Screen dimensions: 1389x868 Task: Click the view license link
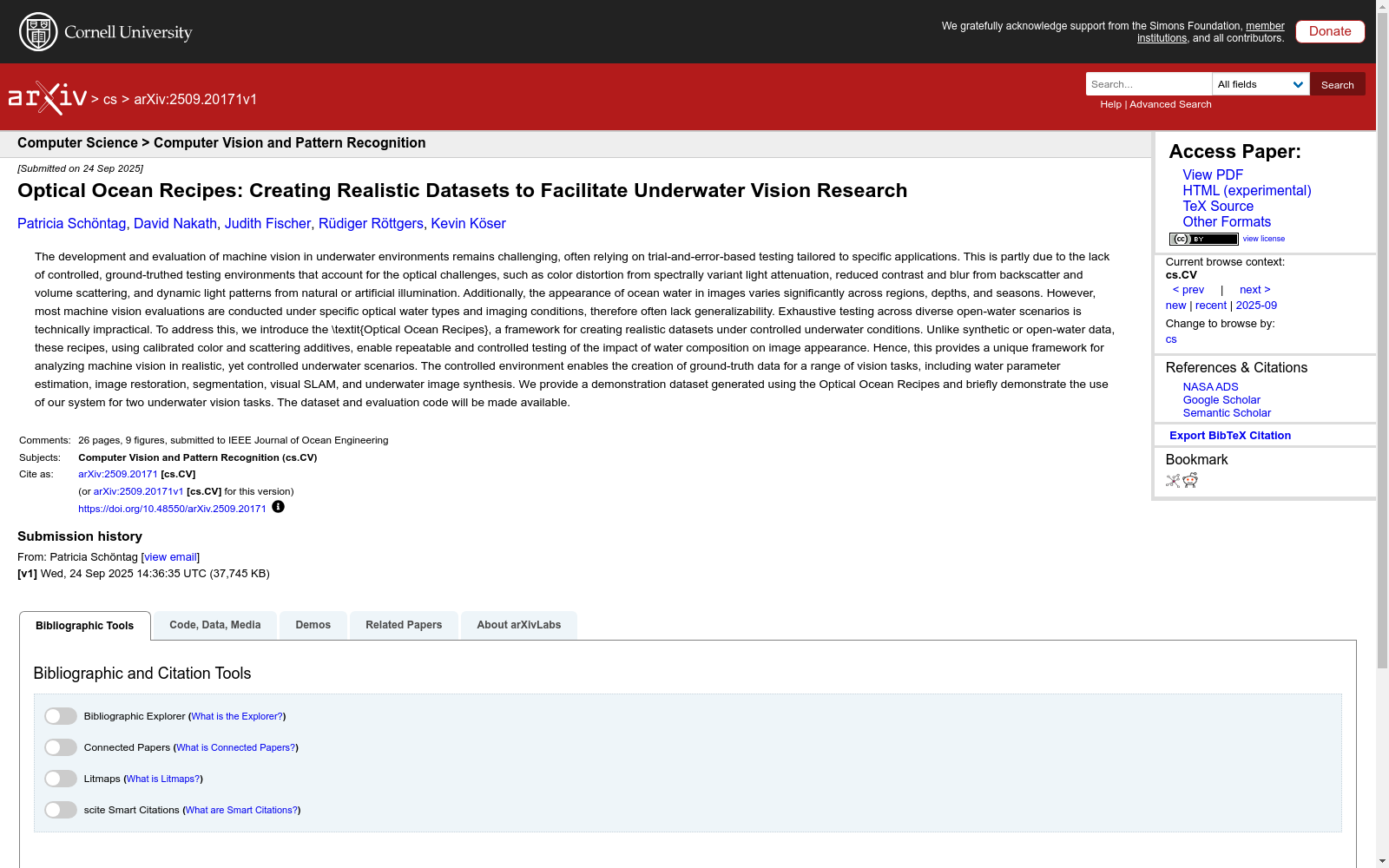(1264, 239)
